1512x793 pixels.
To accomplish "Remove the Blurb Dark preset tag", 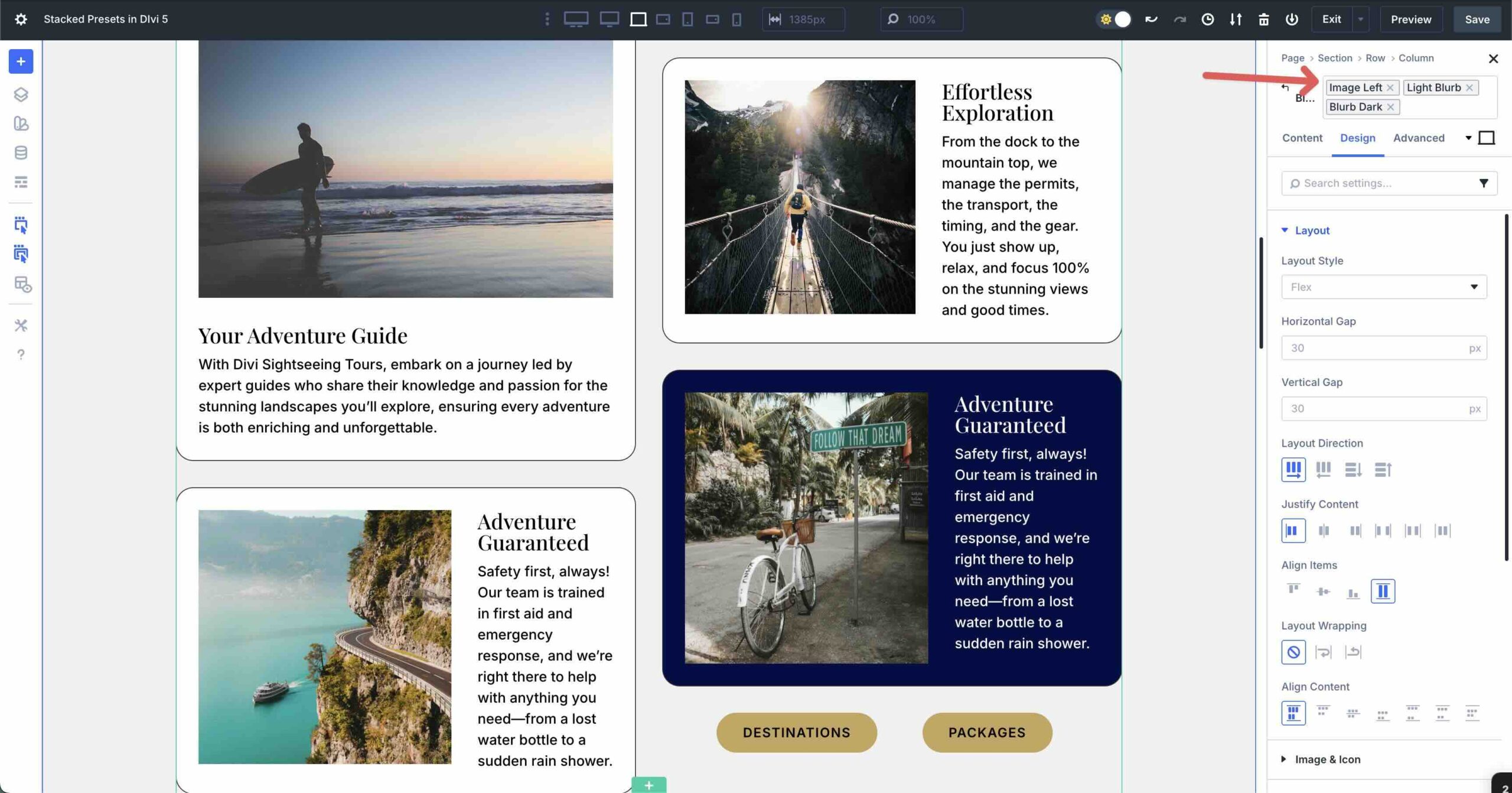I will 1392,107.
